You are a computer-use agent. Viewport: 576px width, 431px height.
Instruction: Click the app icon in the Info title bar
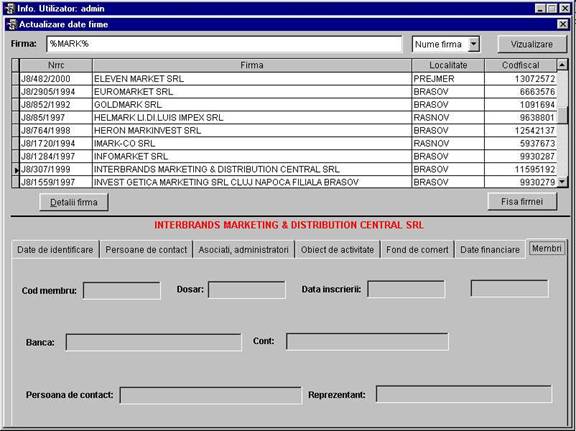tap(11, 8)
